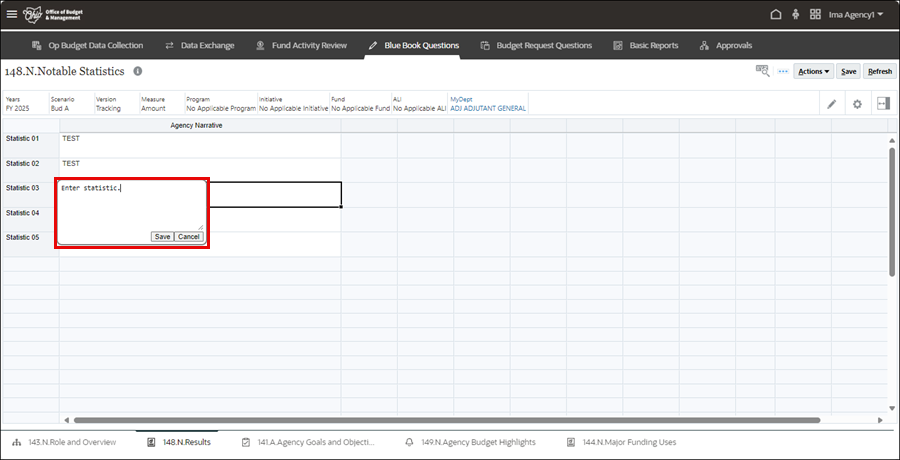The height and width of the screenshot is (460, 900).
Task: Open the accessibility settings icon
Action: tap(796, 15)
